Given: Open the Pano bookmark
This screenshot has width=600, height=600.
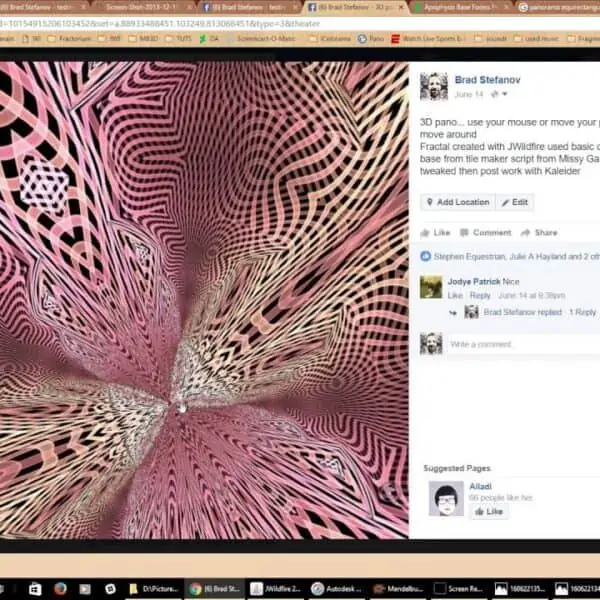Looking at the screenshot, I should pyautogui.click(x=371, y=39).
